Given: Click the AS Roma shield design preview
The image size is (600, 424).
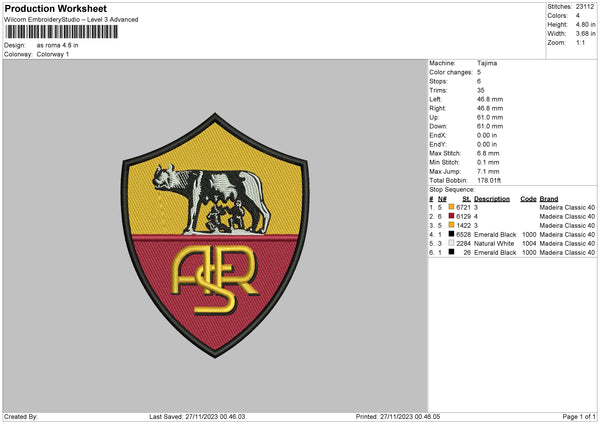Looking at the screenshot, I should coord(215,235).
